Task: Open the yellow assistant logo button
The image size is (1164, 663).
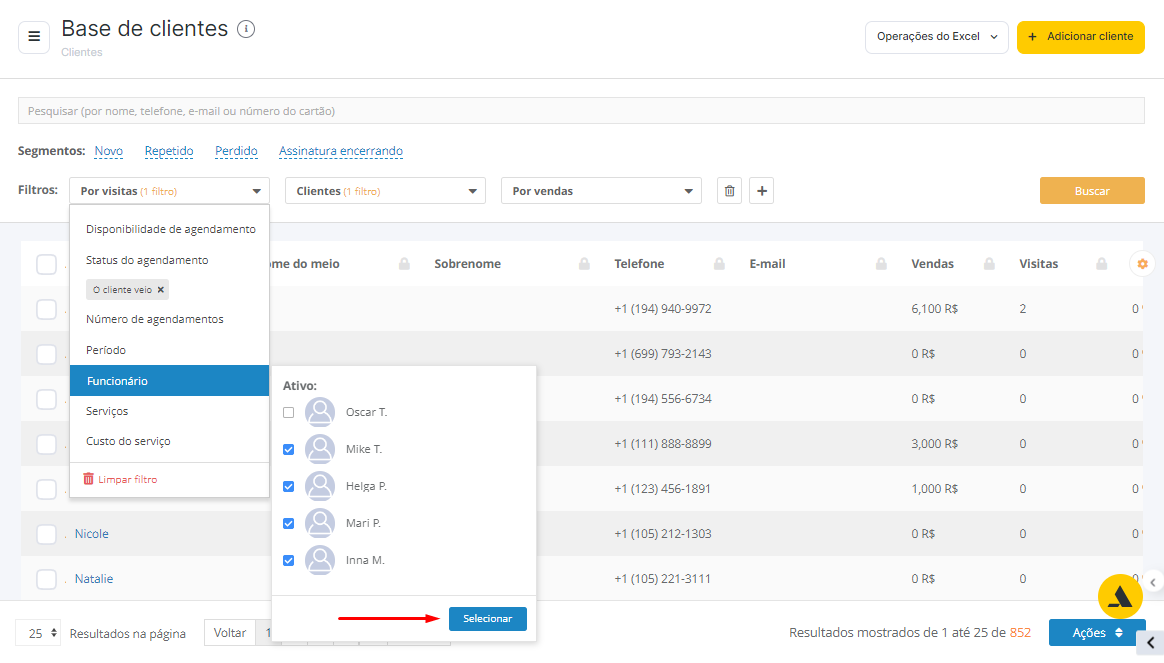Action: click(x=1120, y=596)
